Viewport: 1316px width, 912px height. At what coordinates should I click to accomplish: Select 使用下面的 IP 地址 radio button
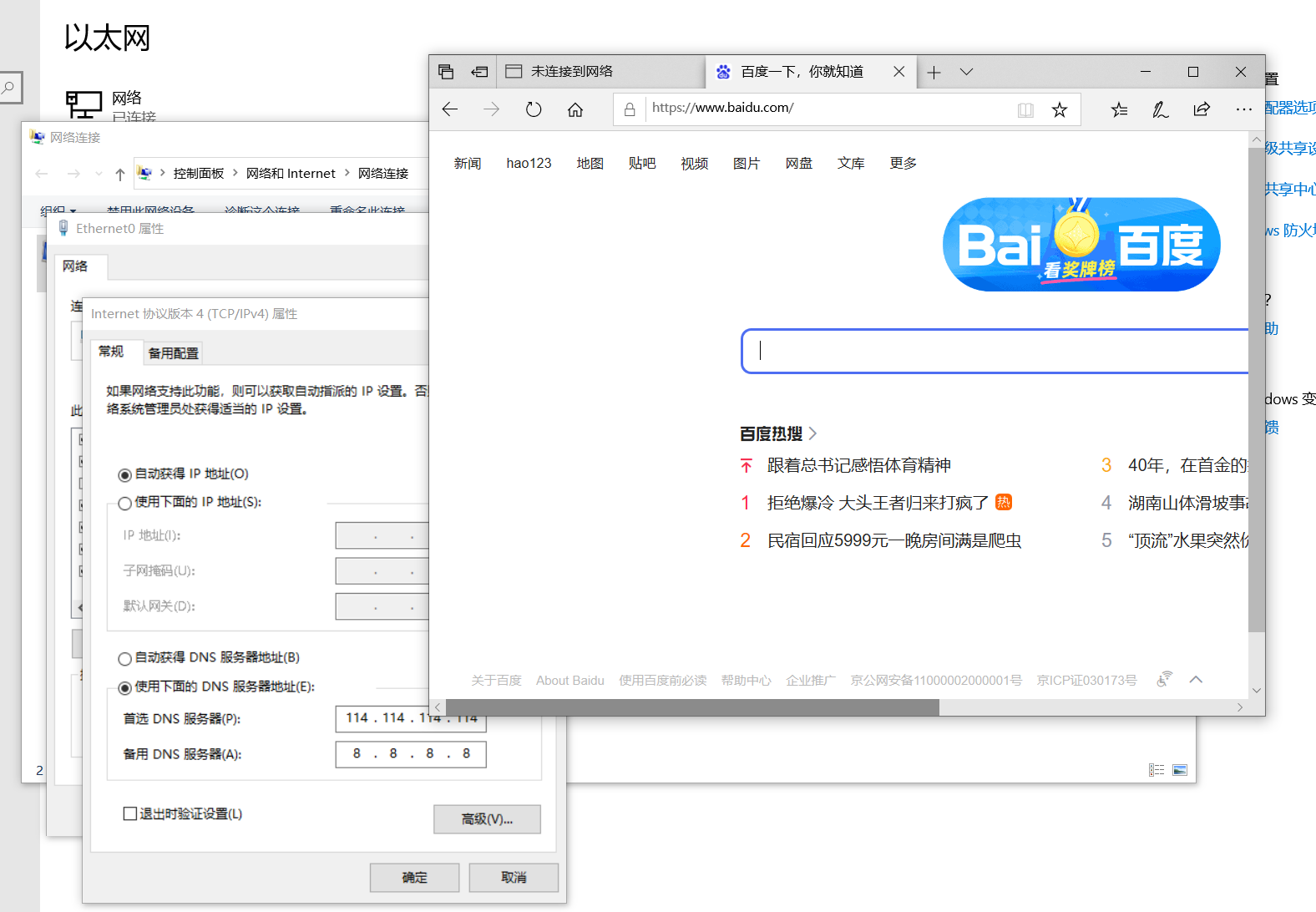click(x=124, y=504)
